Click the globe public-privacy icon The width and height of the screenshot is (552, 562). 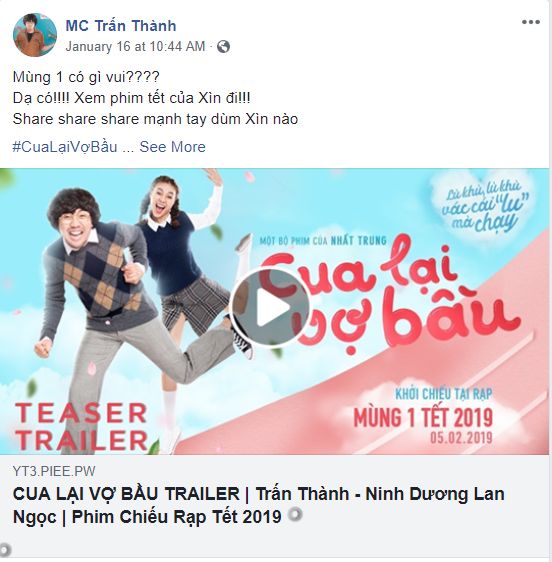pos(223,47)
